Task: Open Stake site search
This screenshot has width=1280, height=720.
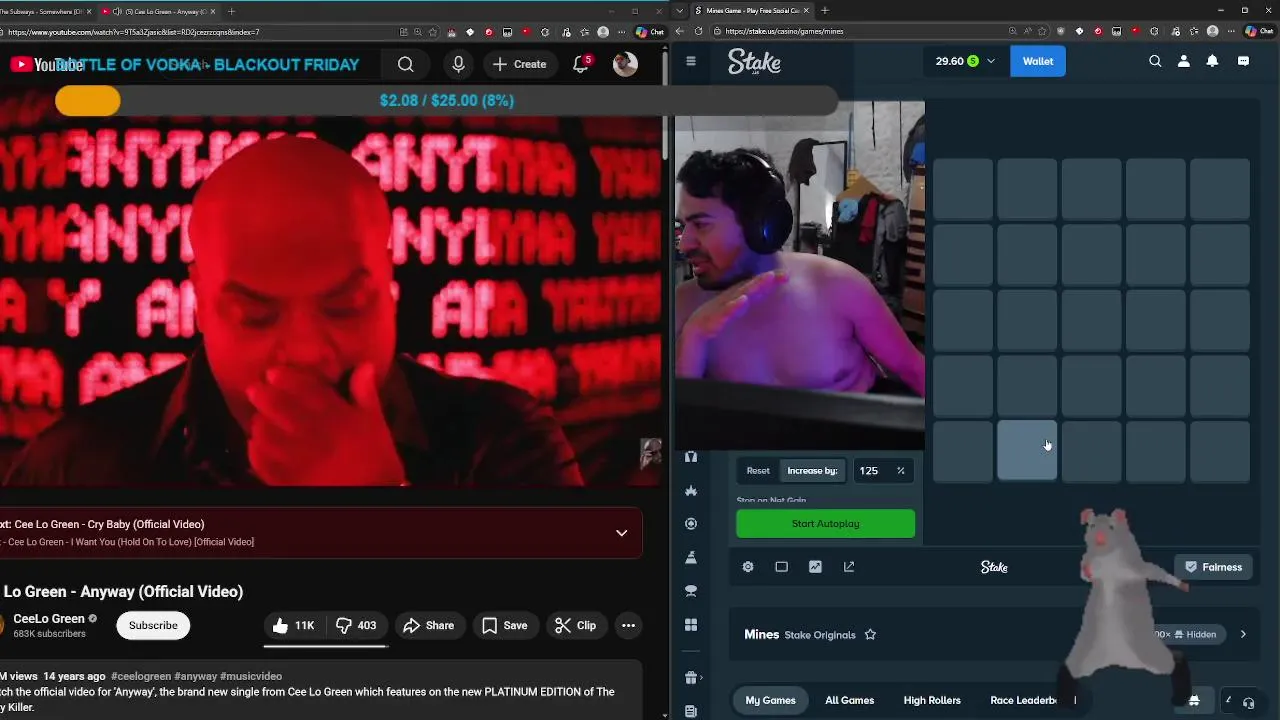Action: pyautogui.click(x=1155, y=61)
